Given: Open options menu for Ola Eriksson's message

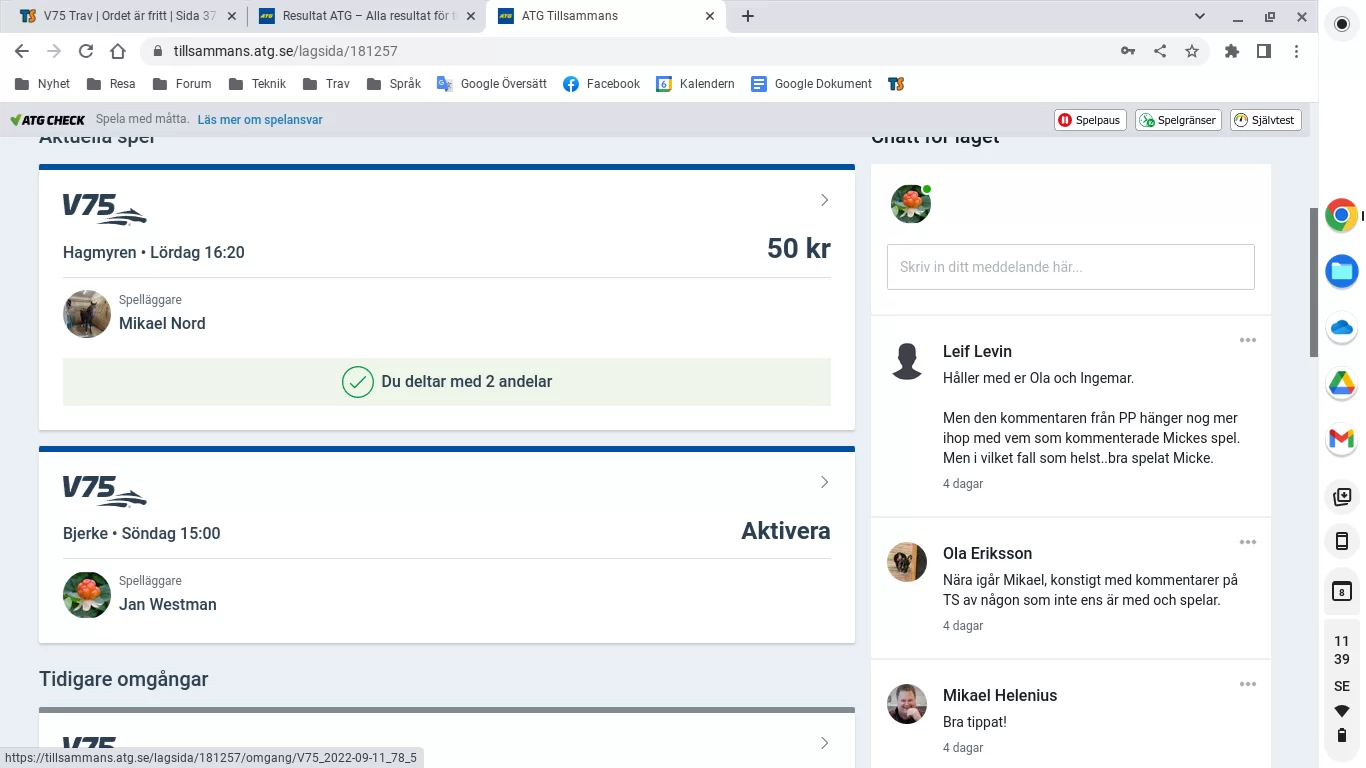Looking at the screenshot, I should coord(1247,542).
